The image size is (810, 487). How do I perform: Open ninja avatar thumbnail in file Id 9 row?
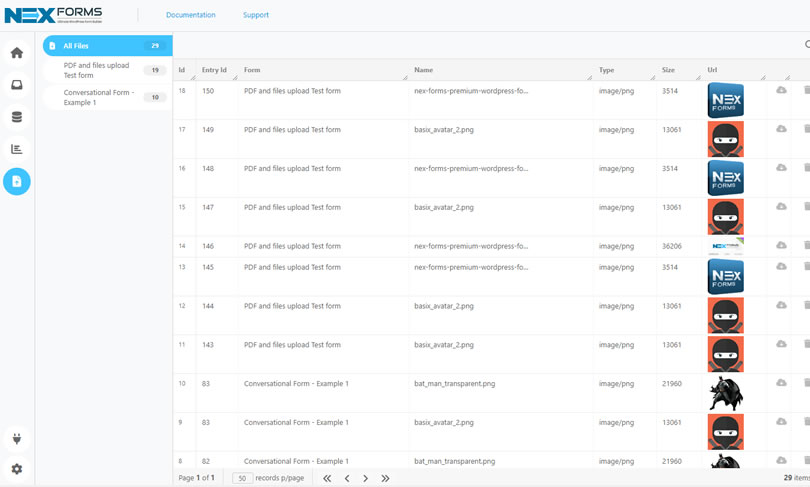[x=725, y=432]
